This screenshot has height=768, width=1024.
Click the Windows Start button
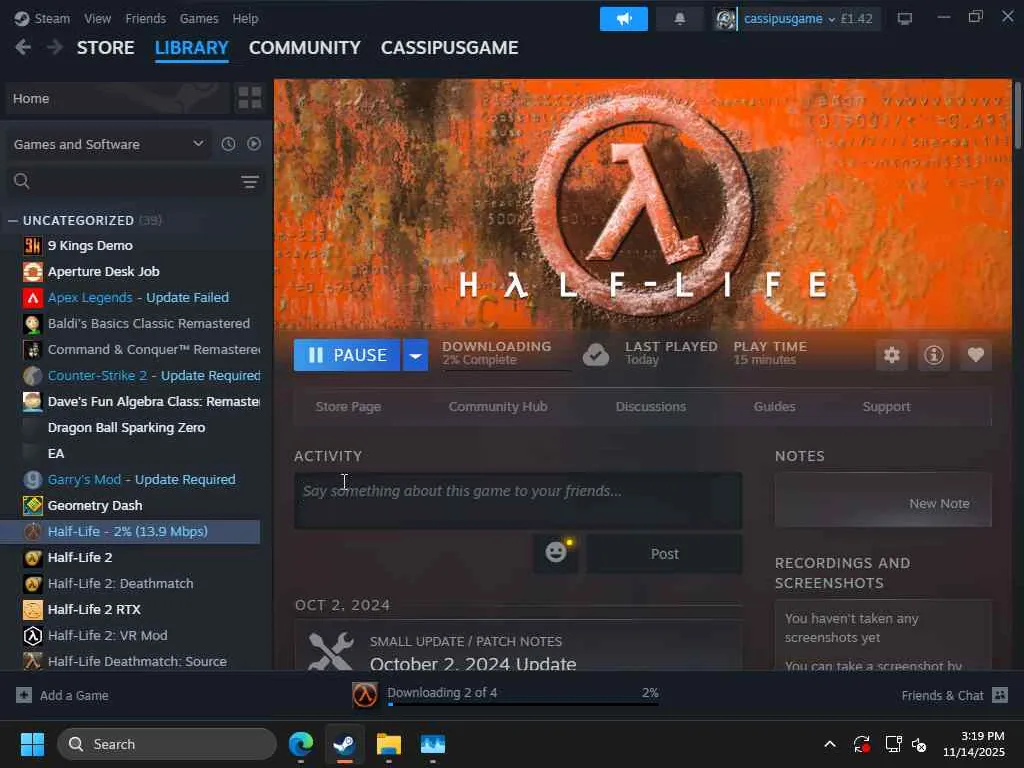coord(32,744)
